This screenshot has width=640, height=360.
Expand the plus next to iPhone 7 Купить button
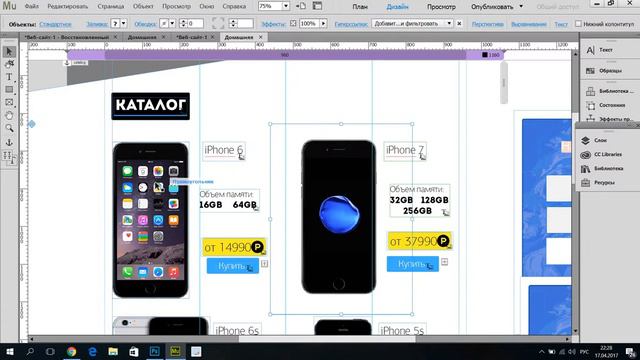tap(444, 262)
